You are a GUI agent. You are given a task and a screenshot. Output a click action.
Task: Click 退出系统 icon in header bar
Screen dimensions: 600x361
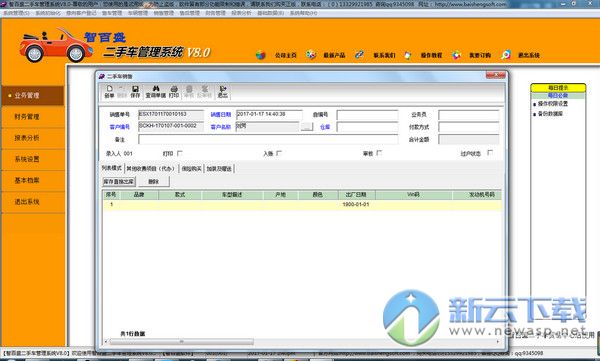(506, 55)
